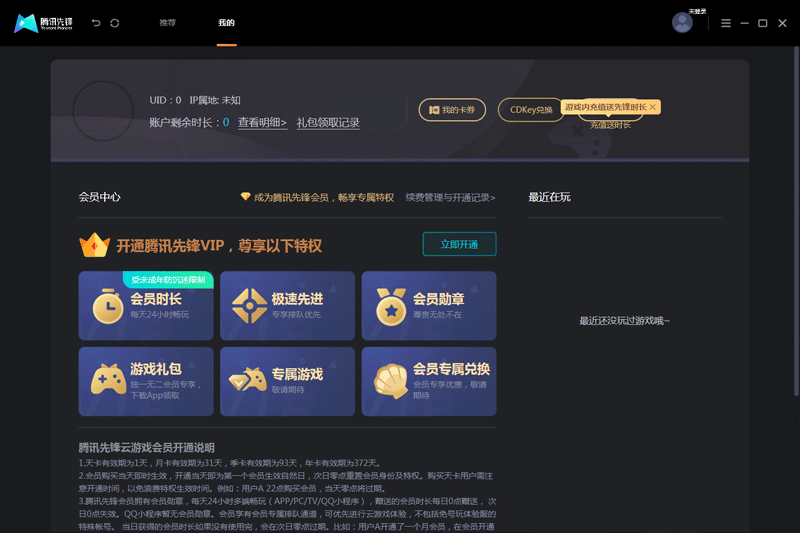Click the 受未成年防沉迷限制 badge
Screen dimensions: 800x533
click(168, 280)
